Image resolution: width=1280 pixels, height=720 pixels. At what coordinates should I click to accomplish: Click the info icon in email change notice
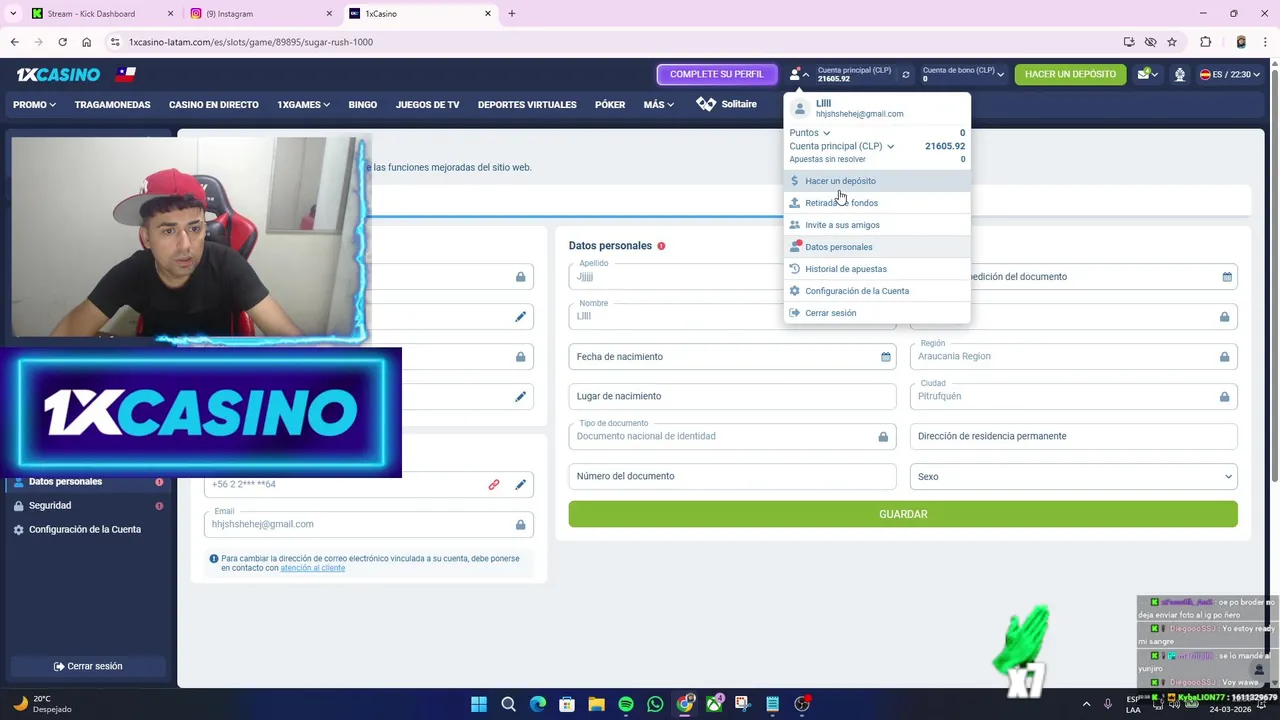tap(214, 559)
